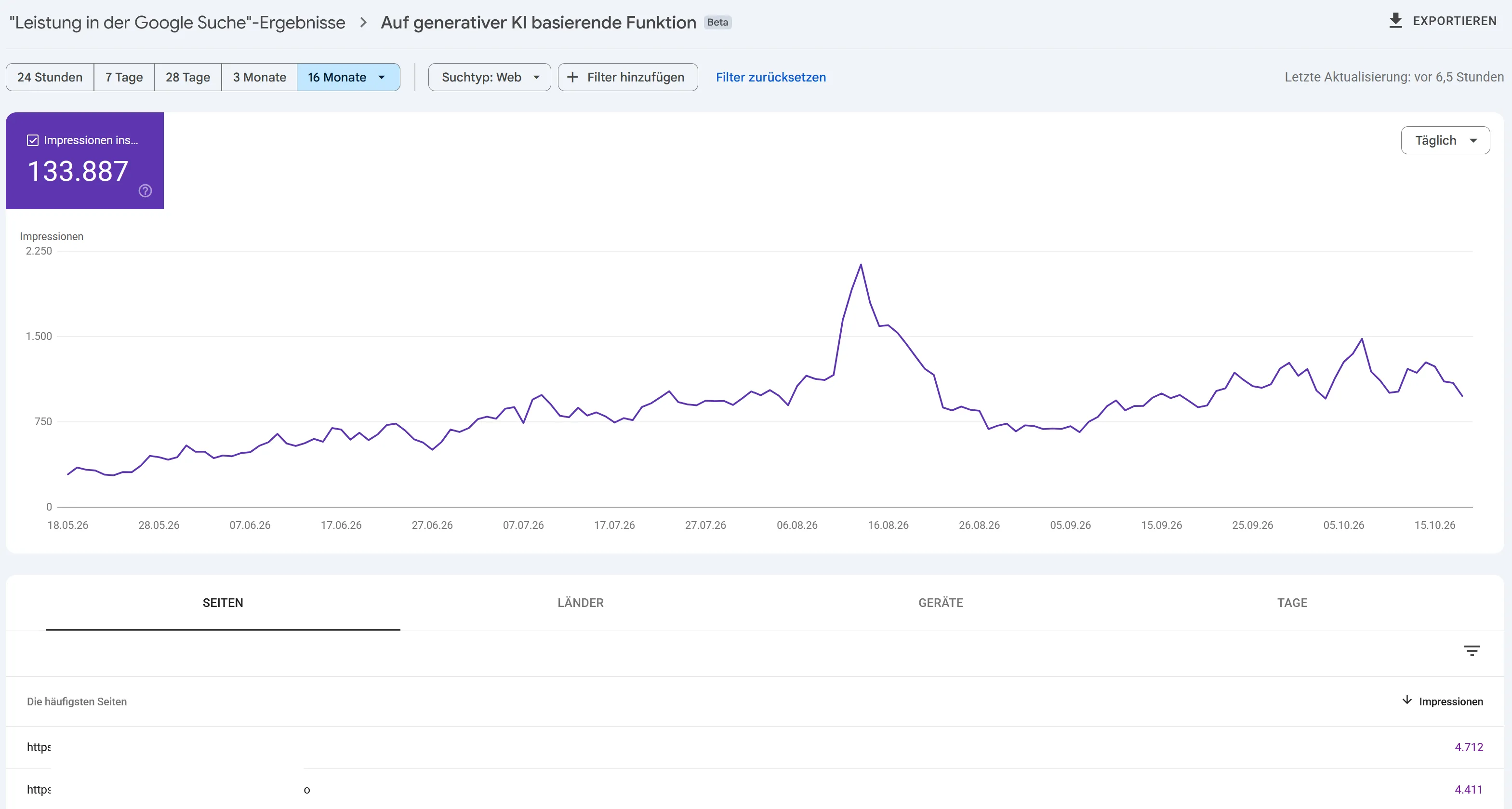This screenshot has height=809, width=1512.
Task: Click the page row with 4.411 impressions
Action: [x=755, y=789]
